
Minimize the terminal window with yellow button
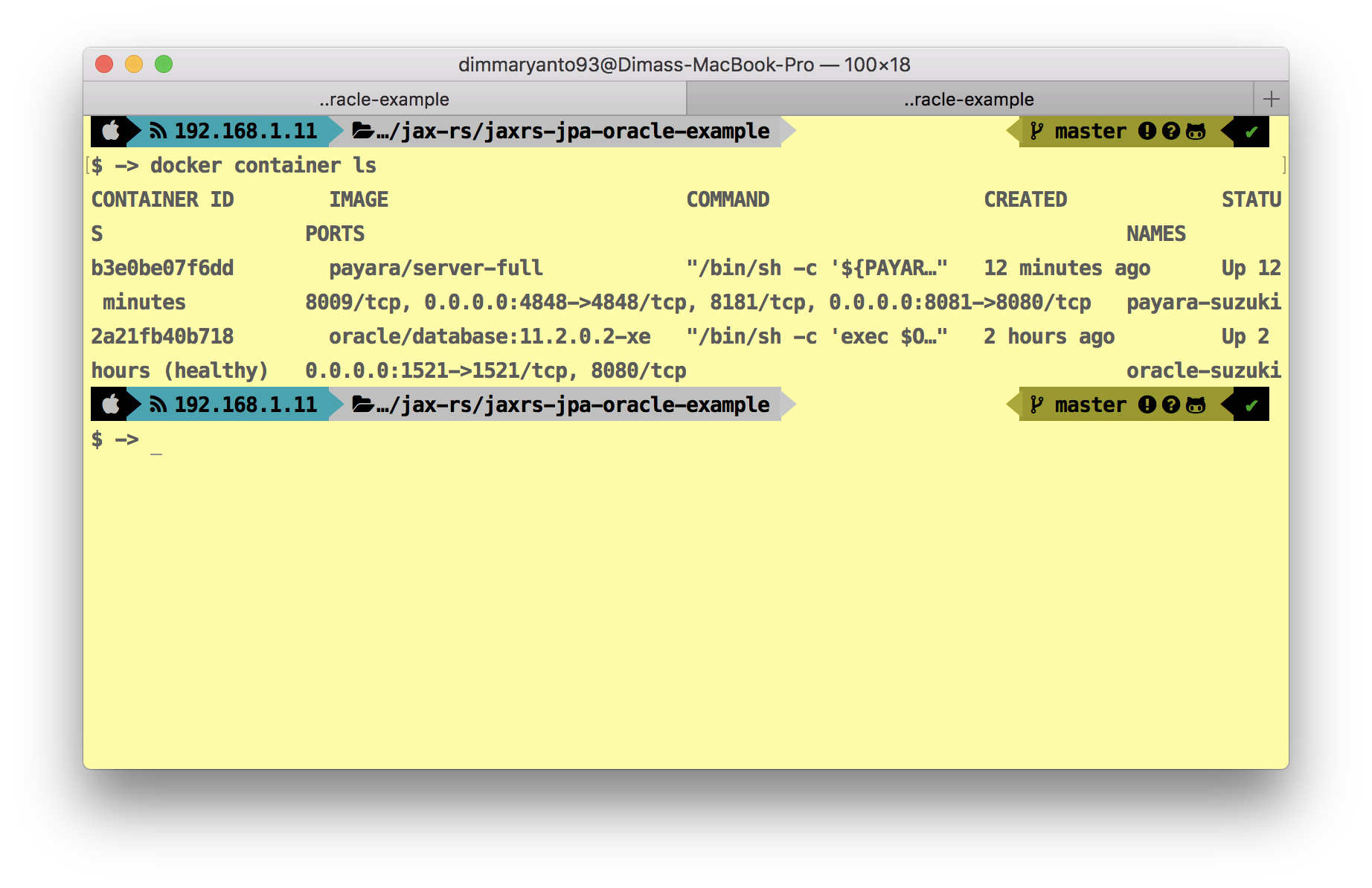(x=134, y=65)
